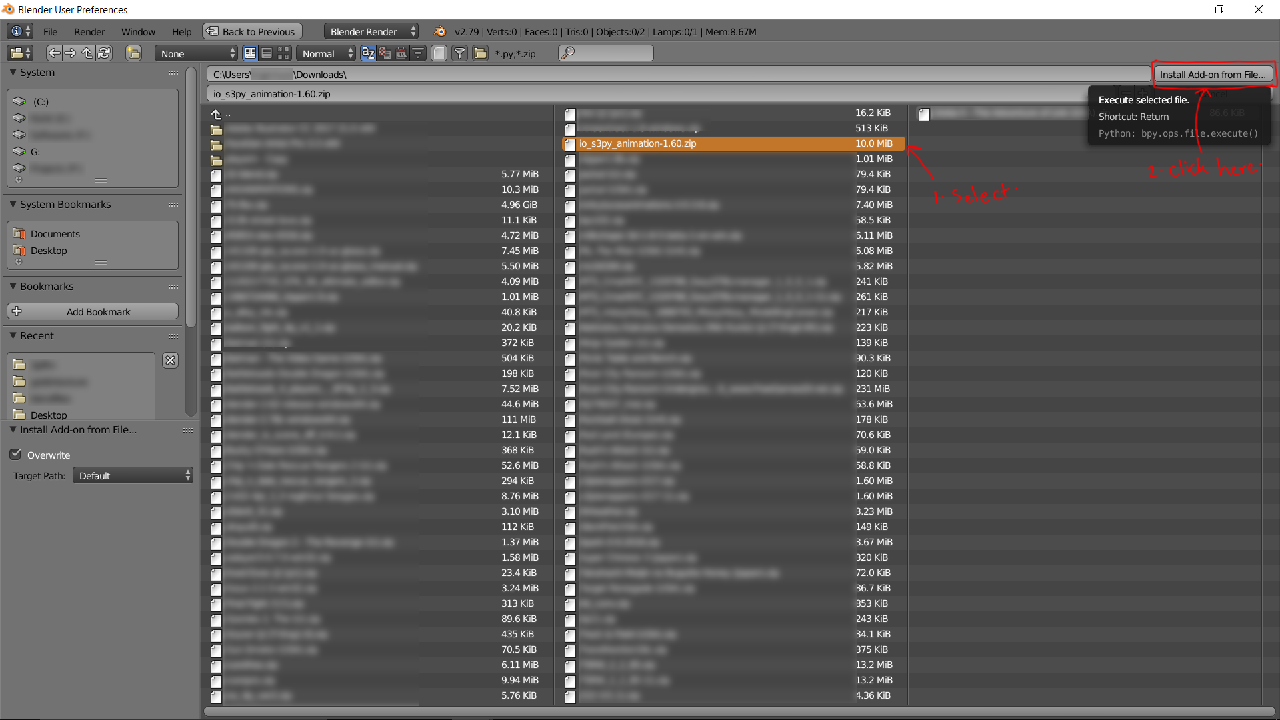Screen dimensions: 1280x720
Task: Clear the Recent folders list
Action: click(170, 360)
